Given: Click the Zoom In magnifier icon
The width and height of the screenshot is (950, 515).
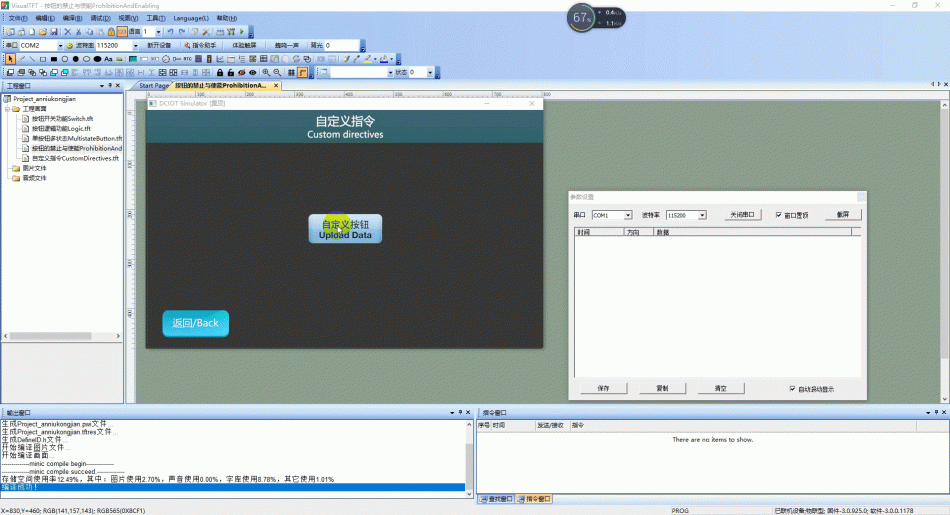Looking at the screenshot, I should tap(266, 73).
